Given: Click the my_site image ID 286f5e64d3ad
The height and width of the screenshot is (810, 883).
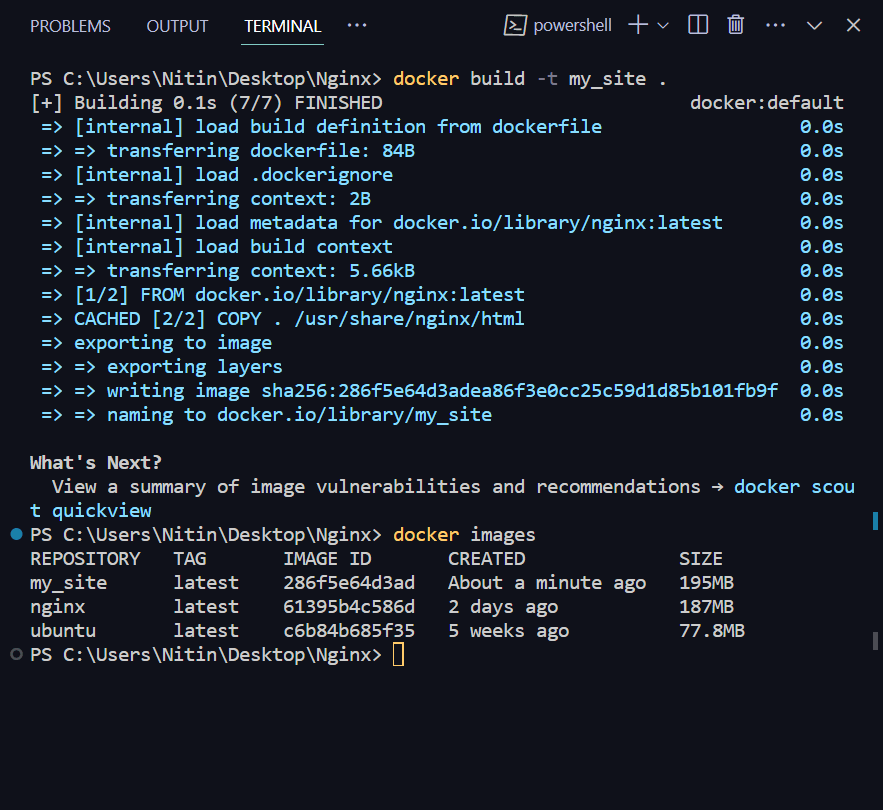Looking at the screenshot, I should coord(349,583).
